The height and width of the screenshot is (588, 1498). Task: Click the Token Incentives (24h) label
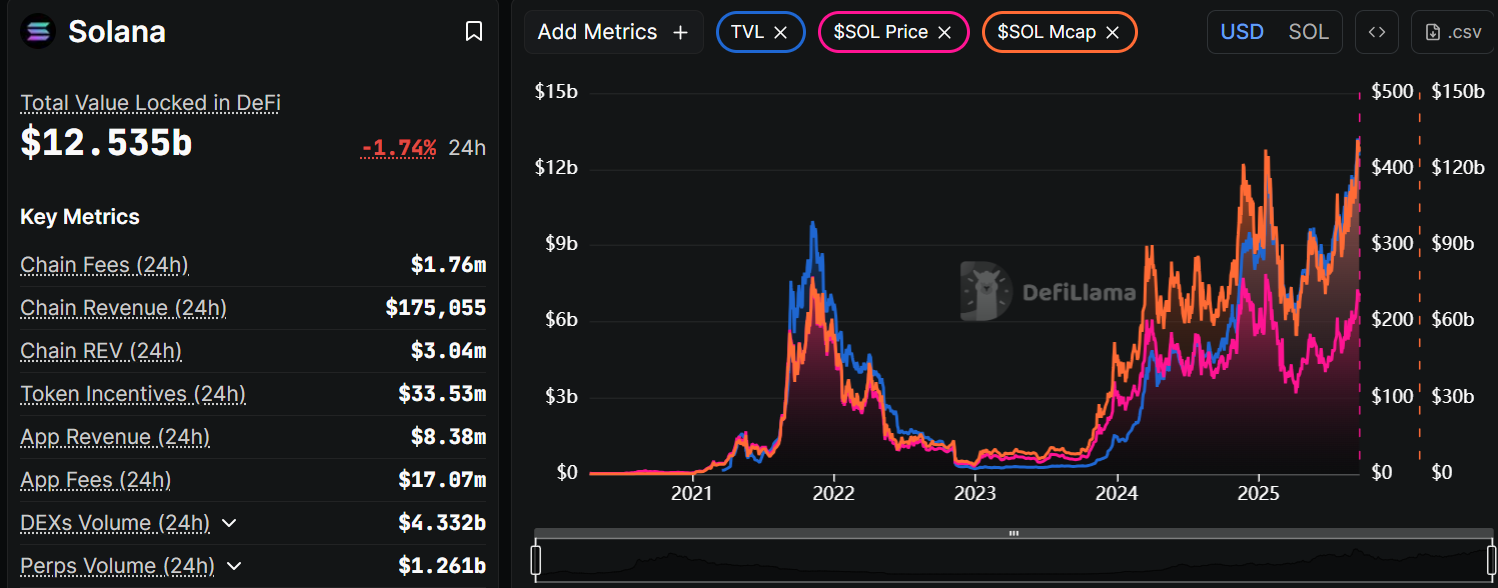(x=133, y=394)
